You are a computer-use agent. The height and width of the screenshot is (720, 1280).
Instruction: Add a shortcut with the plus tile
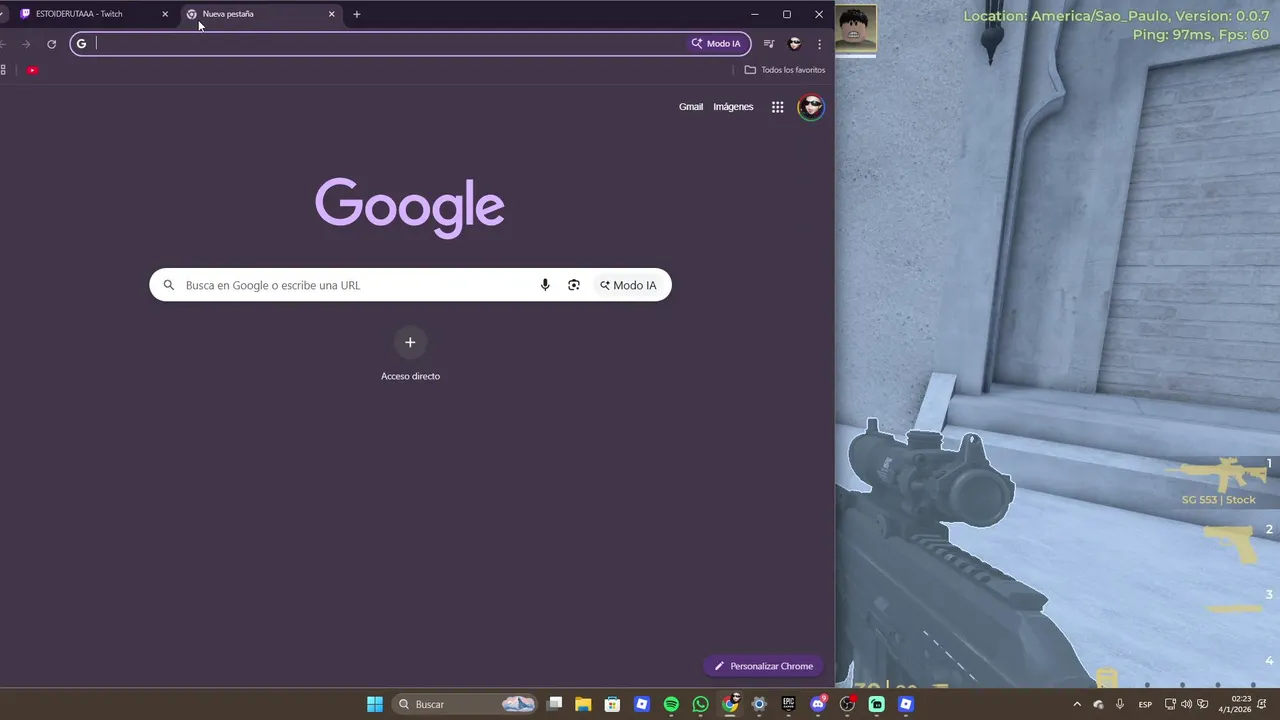point(410,342)
